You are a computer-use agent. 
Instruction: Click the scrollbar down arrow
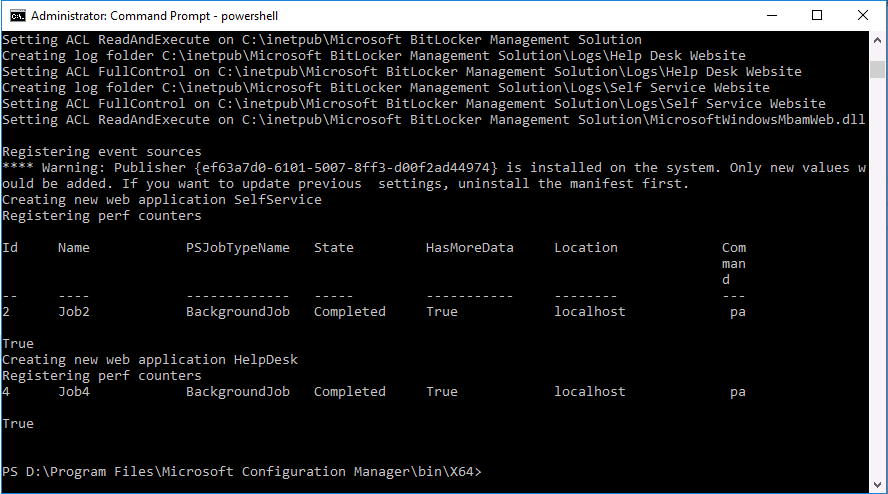point(877,485)
